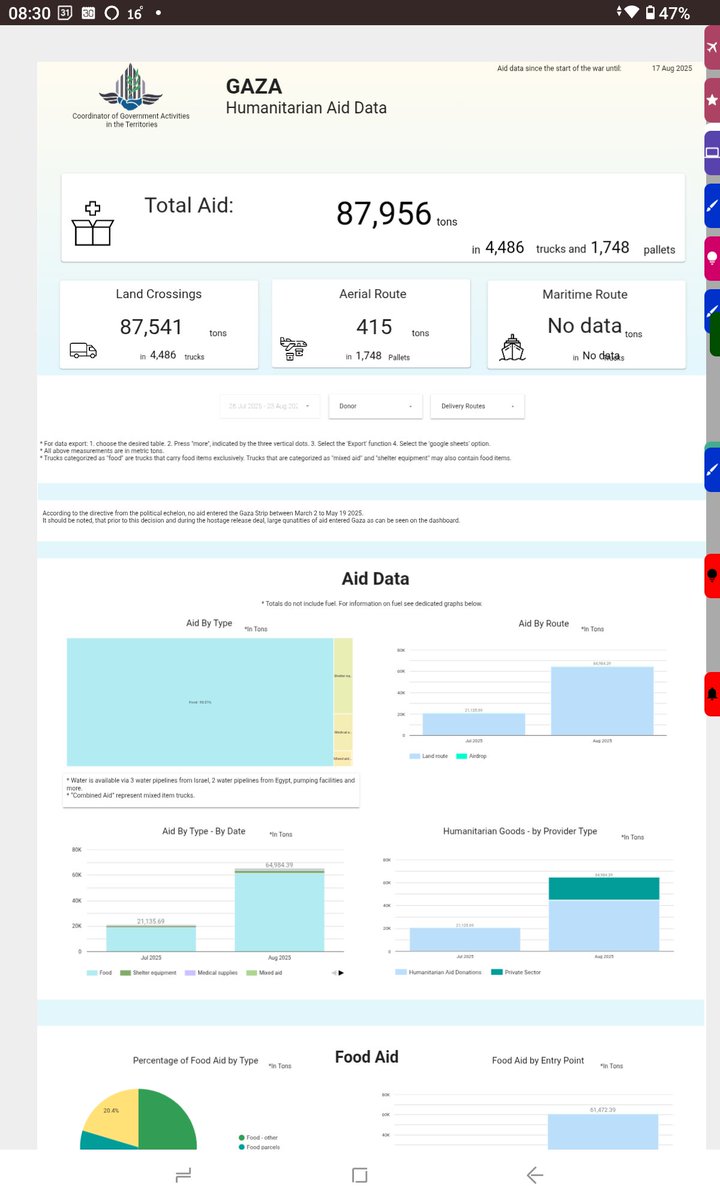720x1200 pixels.
Task: Tap the magenta lightbulb side-panel icon
Action: click(712, 257)
